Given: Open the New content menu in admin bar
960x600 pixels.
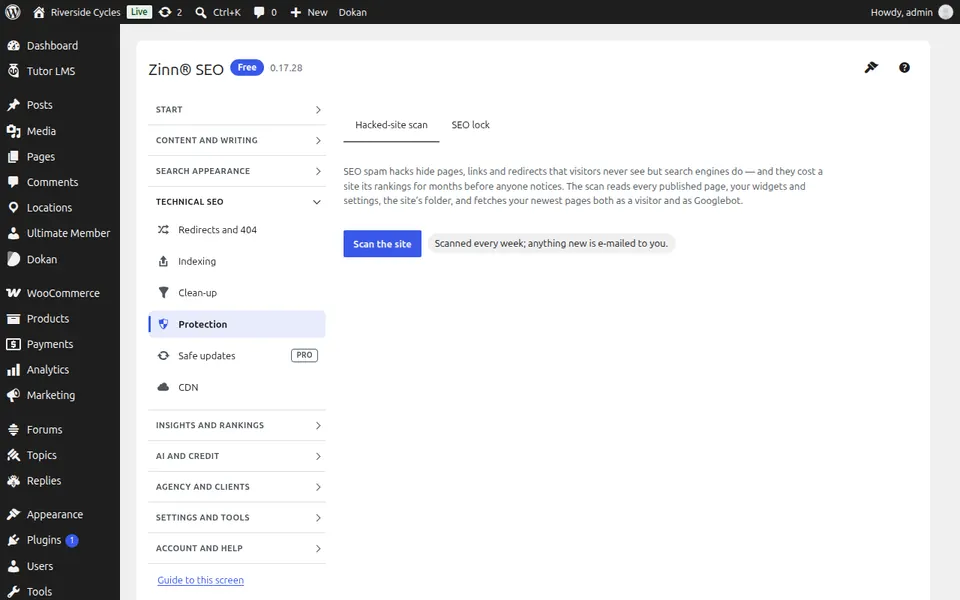Looking at the screenshot, I should pos(309,12).
